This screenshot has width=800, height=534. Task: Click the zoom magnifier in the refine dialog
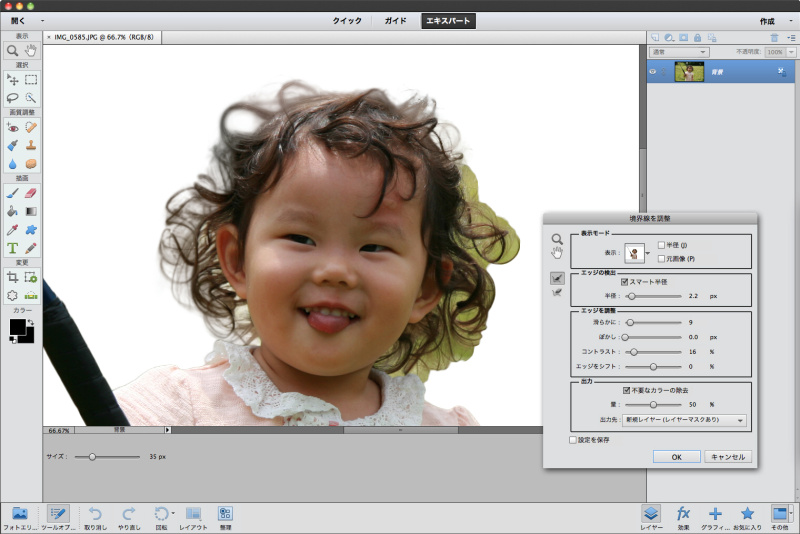[x=557, y=239]
